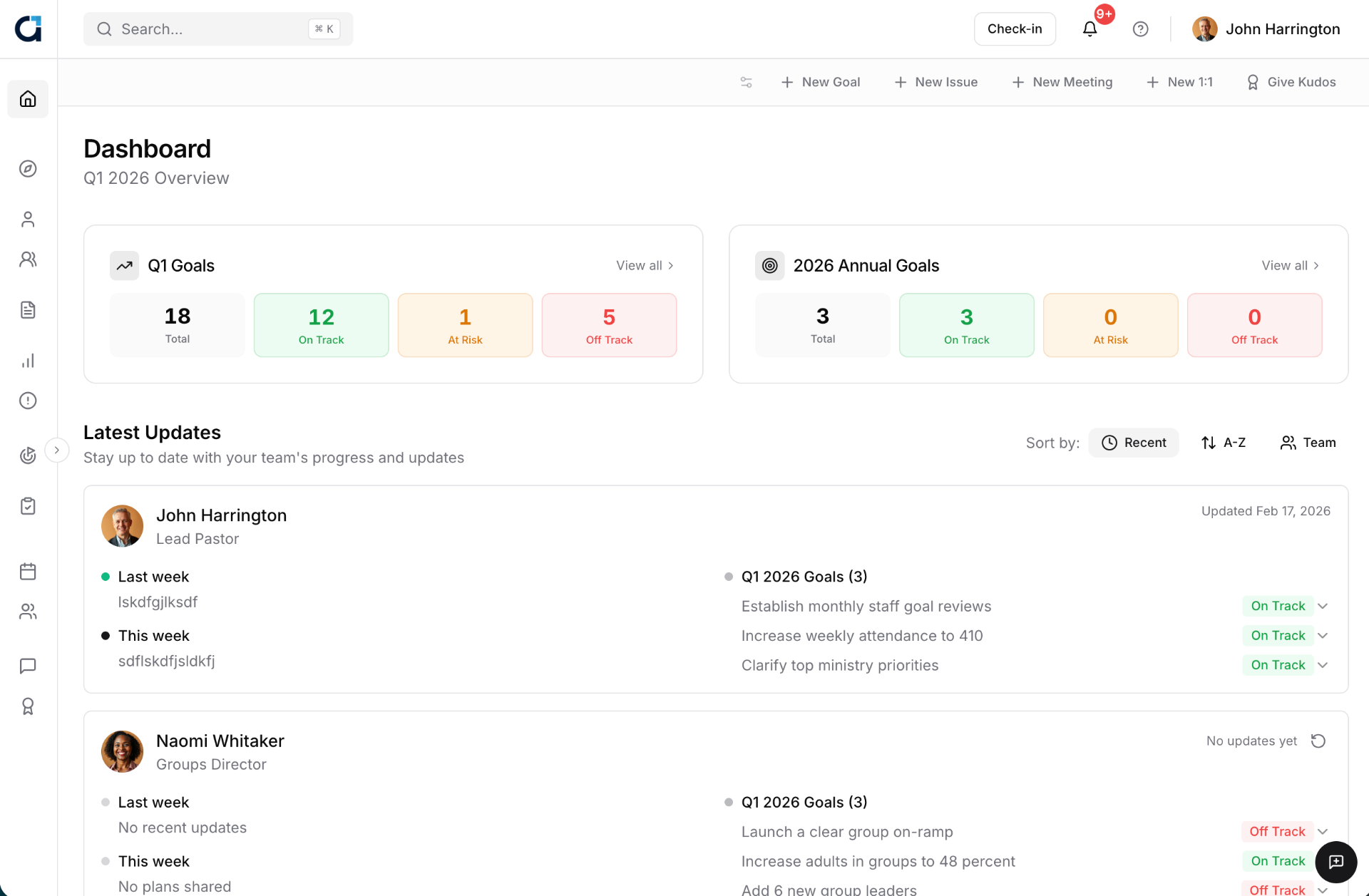Switch sorting to Team view
1369x896 pixels.
(1308, 442)
